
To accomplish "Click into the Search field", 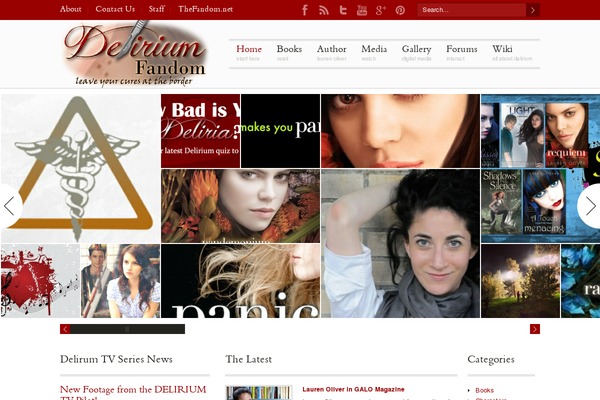I will 471,10.
